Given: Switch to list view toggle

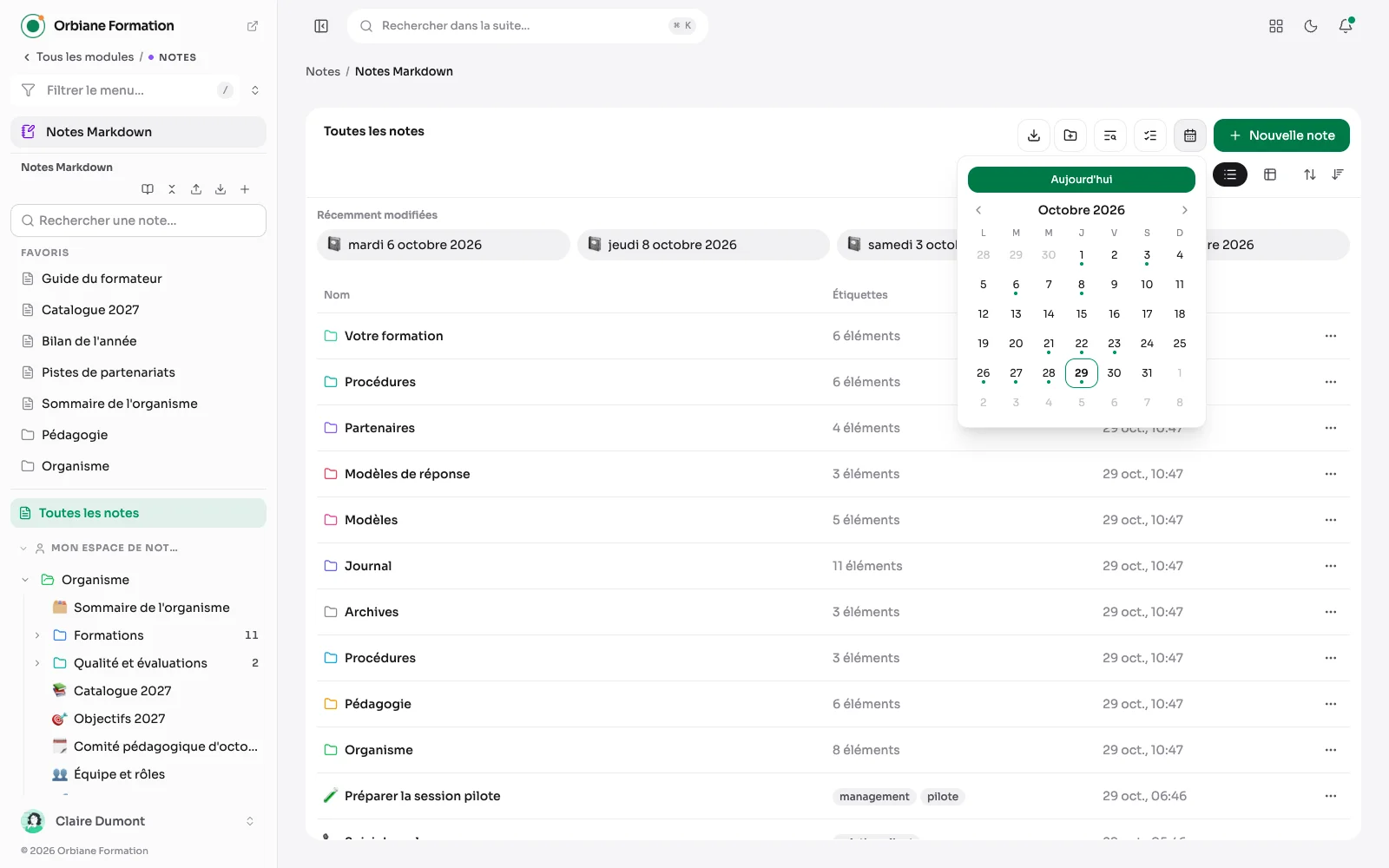Looking at the screenshot, I should pyautogui.click(x=1230, y=174).
